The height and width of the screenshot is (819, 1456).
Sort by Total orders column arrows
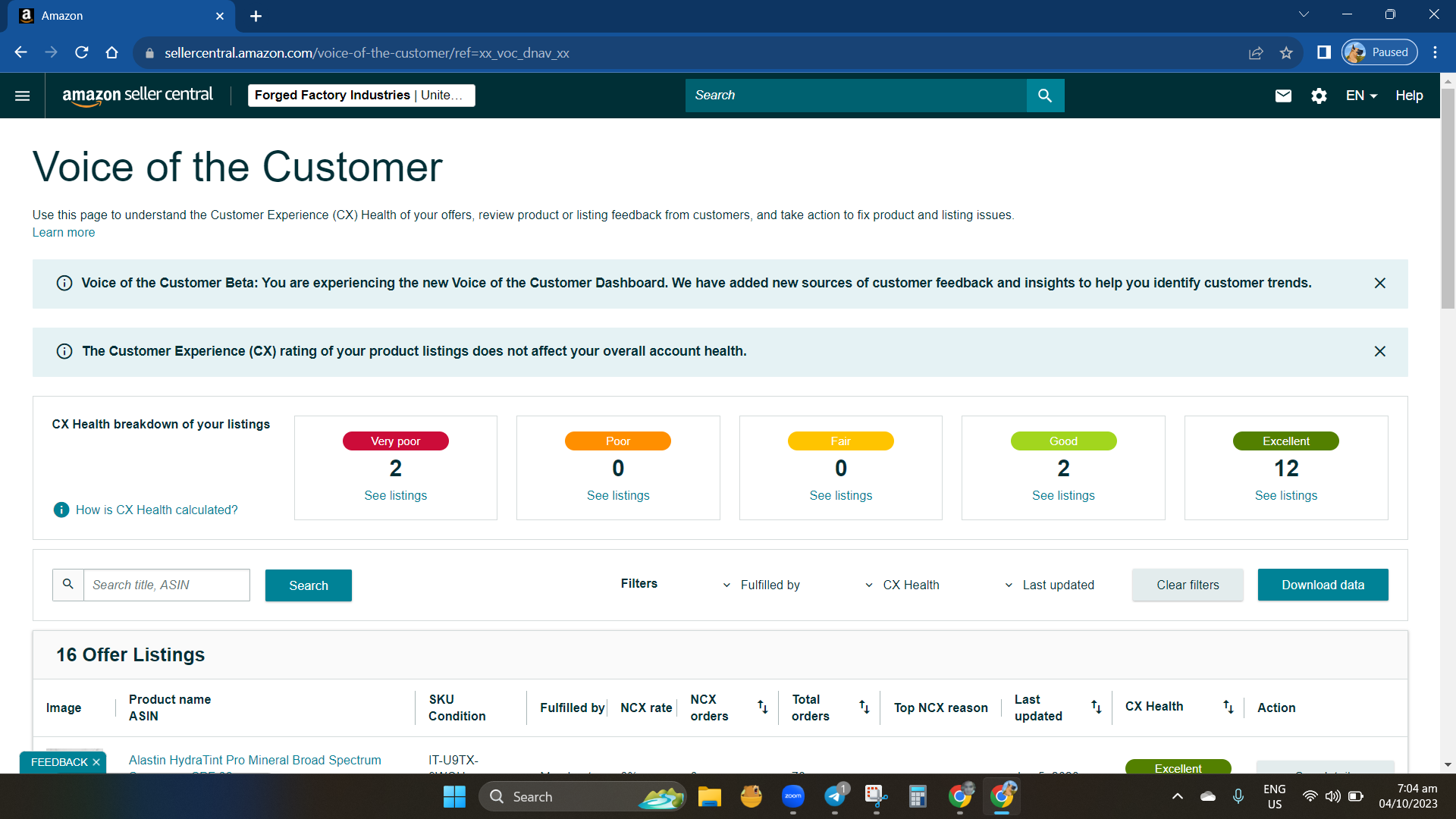pyautogui.click(x=864, y=707)
